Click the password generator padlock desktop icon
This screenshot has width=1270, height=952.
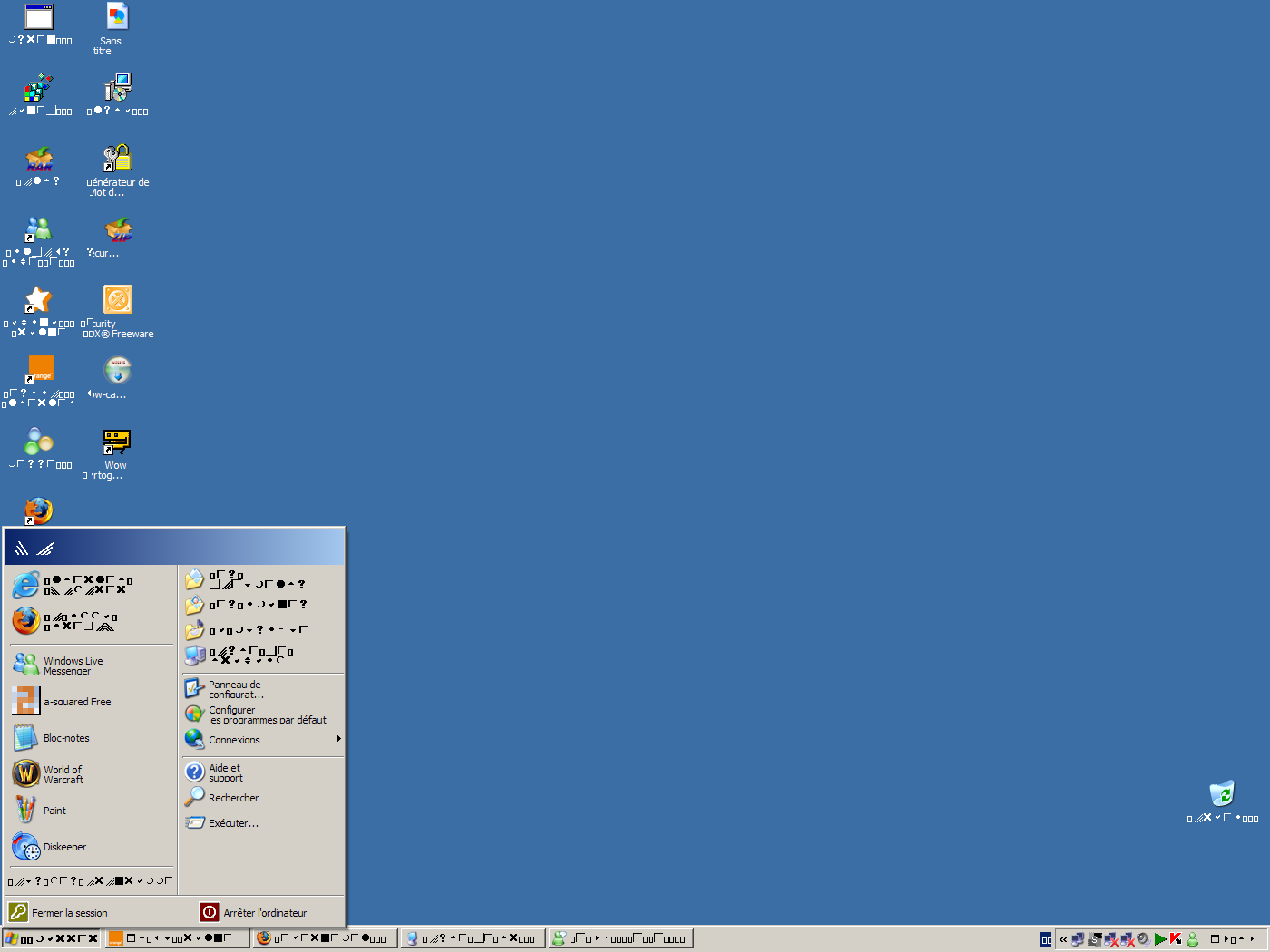point(117,159)
